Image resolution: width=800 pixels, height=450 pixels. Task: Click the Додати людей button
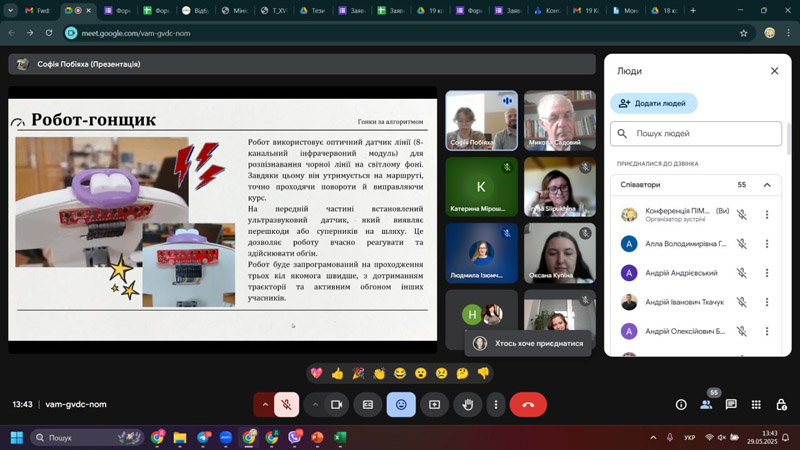pyautogui.click(x=654, y=103)
